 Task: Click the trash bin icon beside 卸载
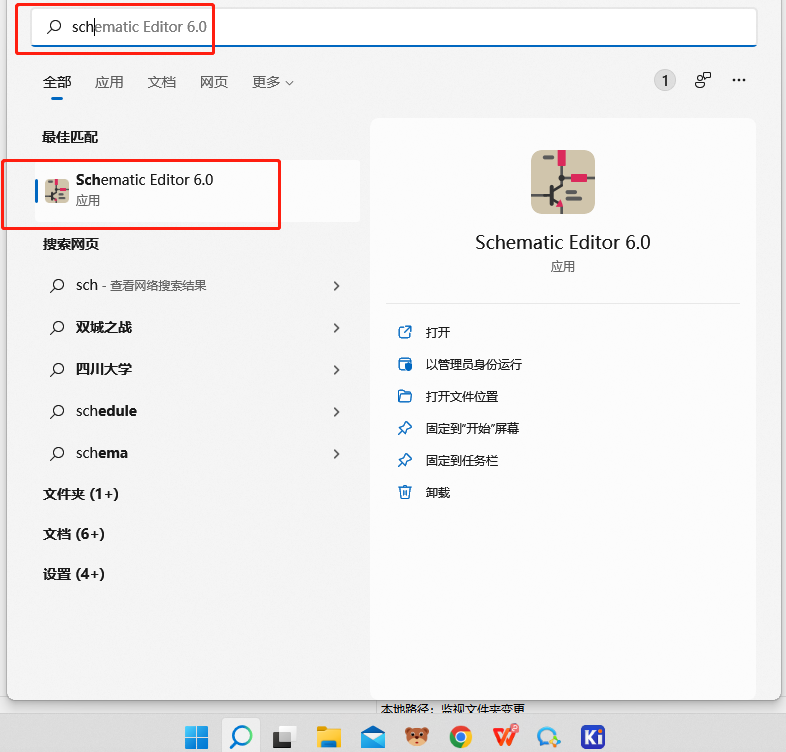pos(405,492)
